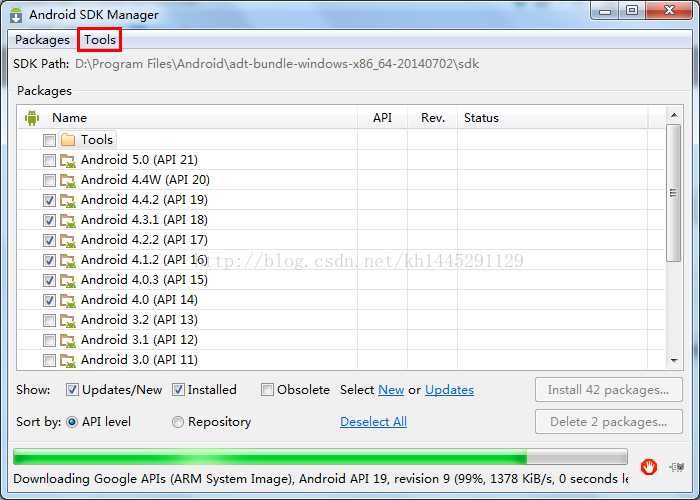This screenshot has height=500, width=700.
Task: Click the Updates link
Action: tap(449, 390)
